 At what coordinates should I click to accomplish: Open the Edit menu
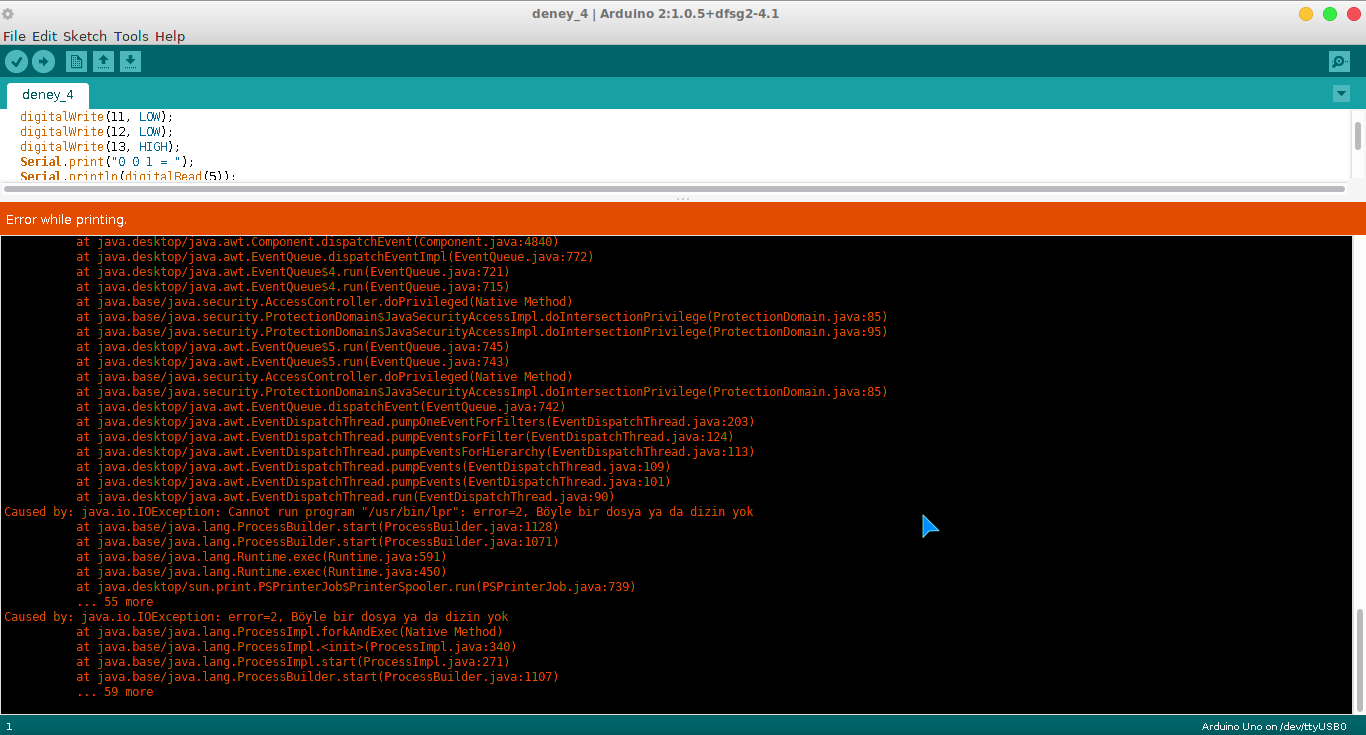[44, 36]
